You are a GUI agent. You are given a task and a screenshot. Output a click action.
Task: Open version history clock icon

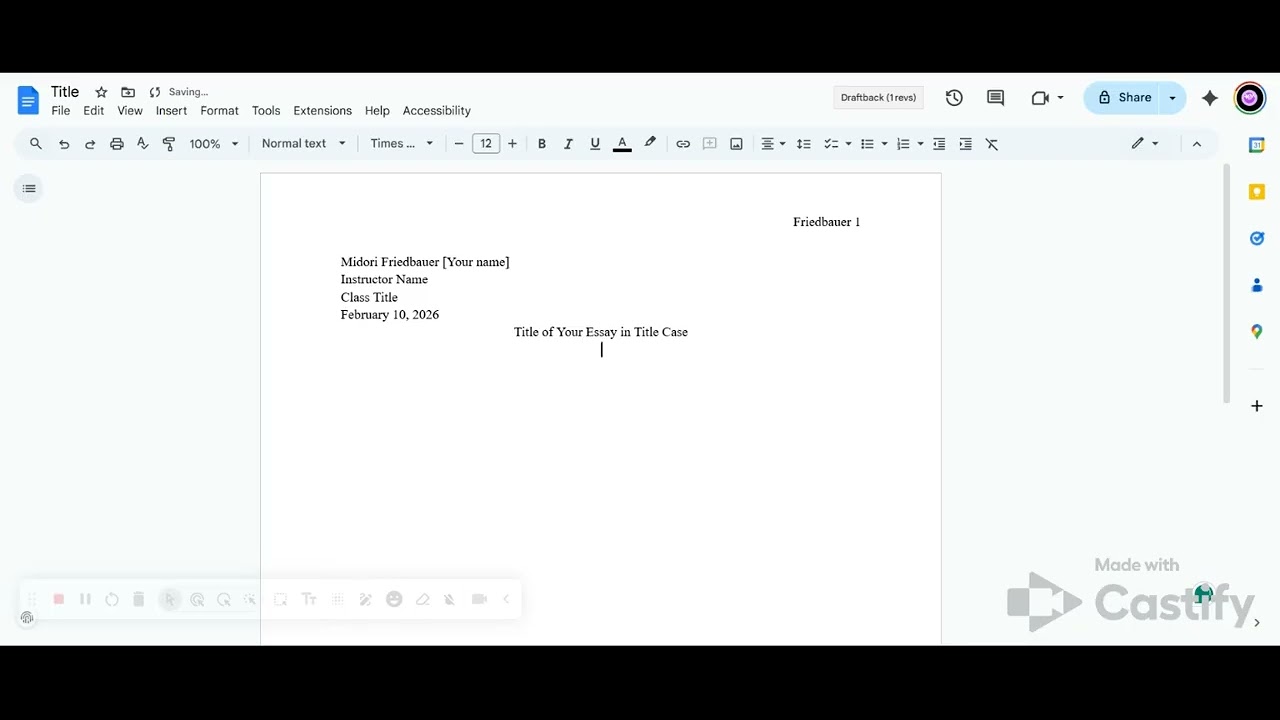[954, 98]
